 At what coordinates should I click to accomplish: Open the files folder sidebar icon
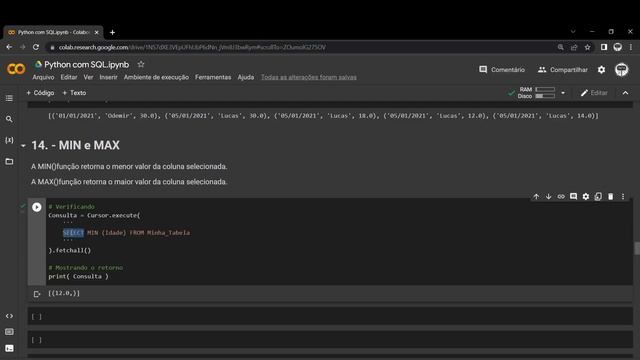(x=9, y=161)
